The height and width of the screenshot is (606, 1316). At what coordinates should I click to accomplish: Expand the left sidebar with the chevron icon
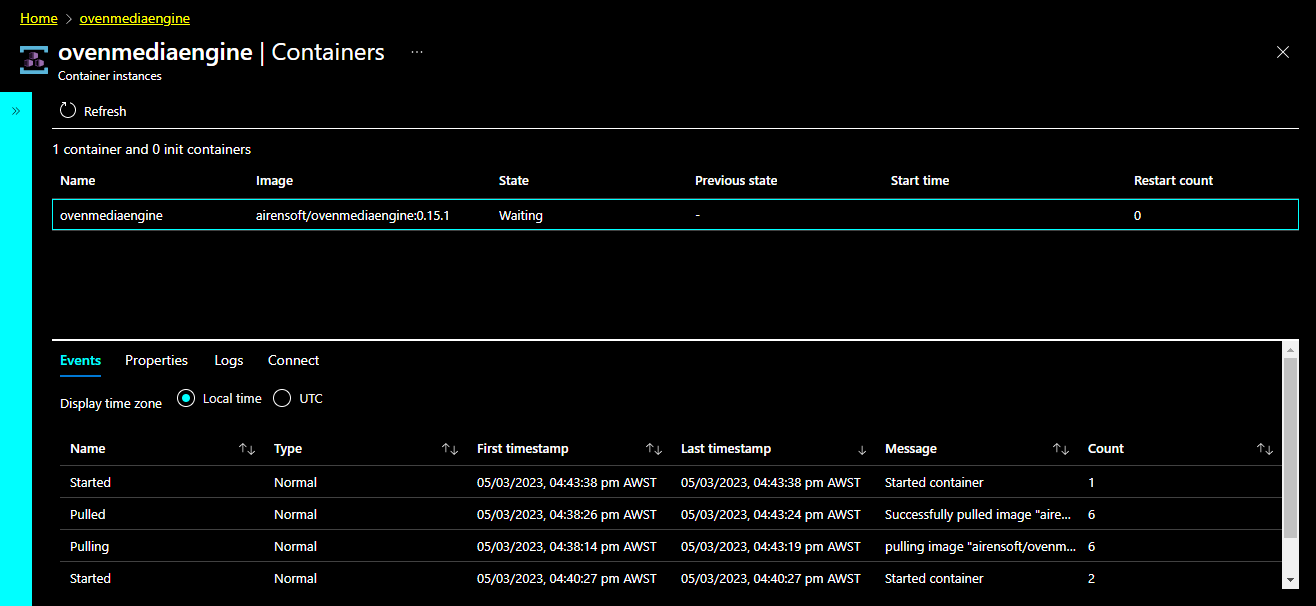click(x=16, y=110)
